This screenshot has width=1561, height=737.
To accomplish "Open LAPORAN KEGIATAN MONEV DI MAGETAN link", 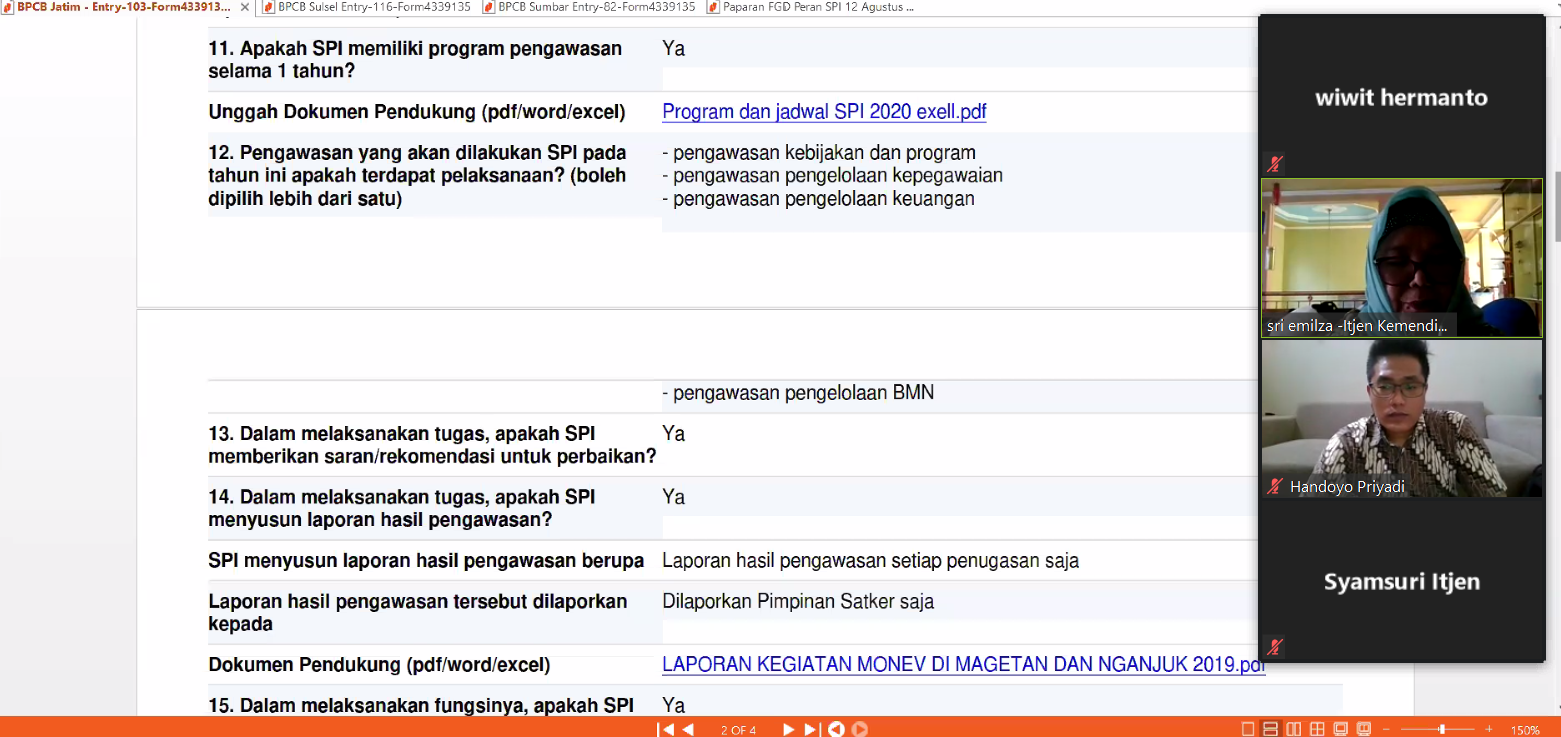I will (963, 665).
